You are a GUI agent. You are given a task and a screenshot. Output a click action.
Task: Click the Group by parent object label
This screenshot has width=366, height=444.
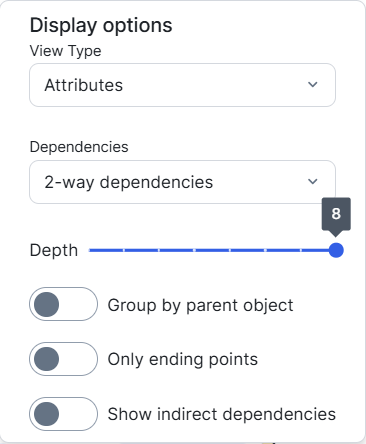(200, 305)
